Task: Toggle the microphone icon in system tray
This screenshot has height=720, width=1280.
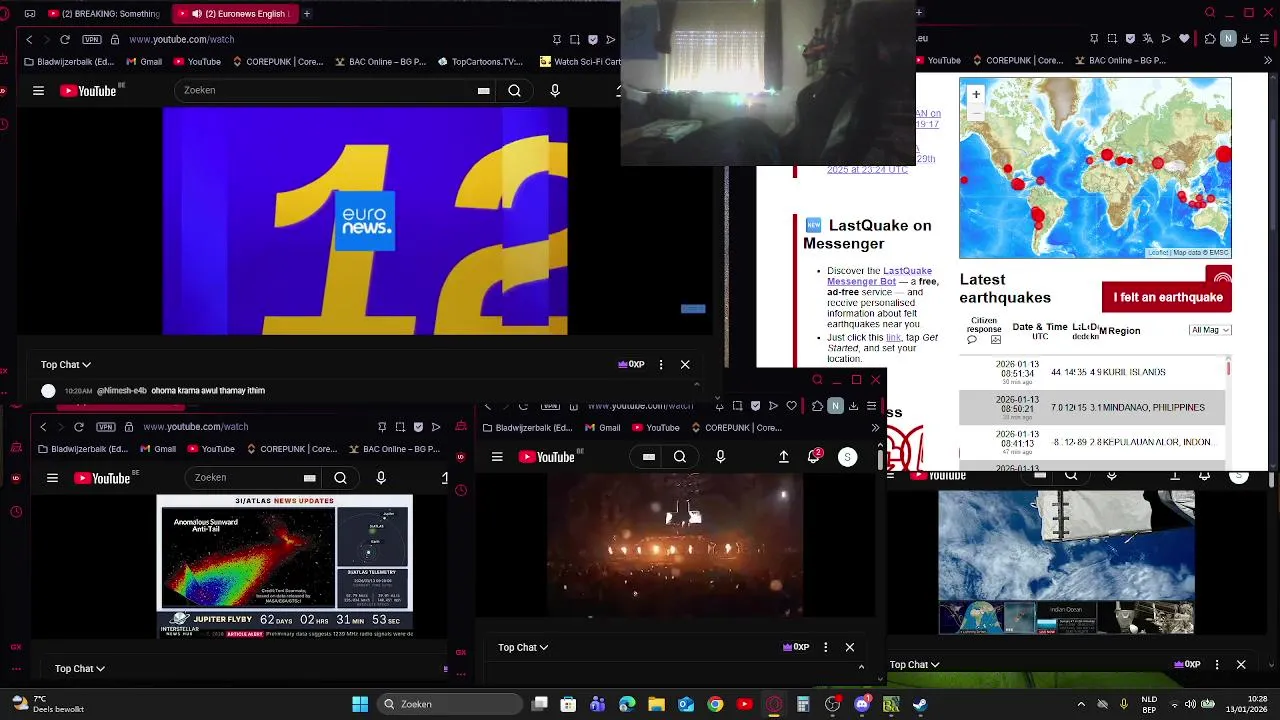Action: point(1124,704)
